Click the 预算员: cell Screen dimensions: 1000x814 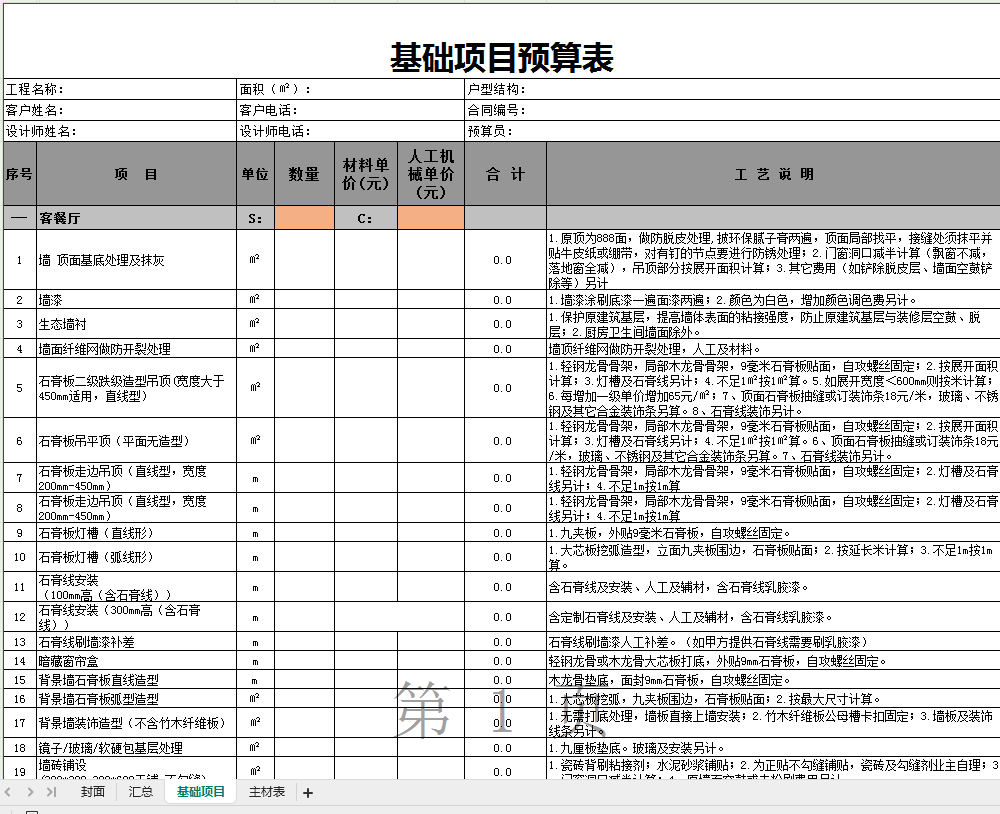(x=732, y=131)
